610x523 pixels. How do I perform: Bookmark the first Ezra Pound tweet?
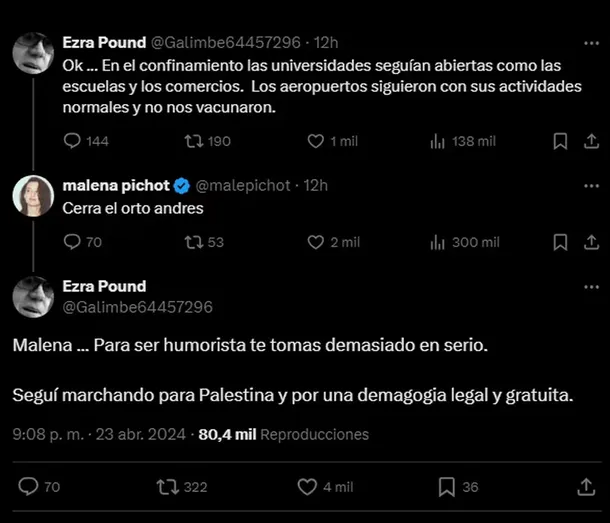(x=561, y=141)
